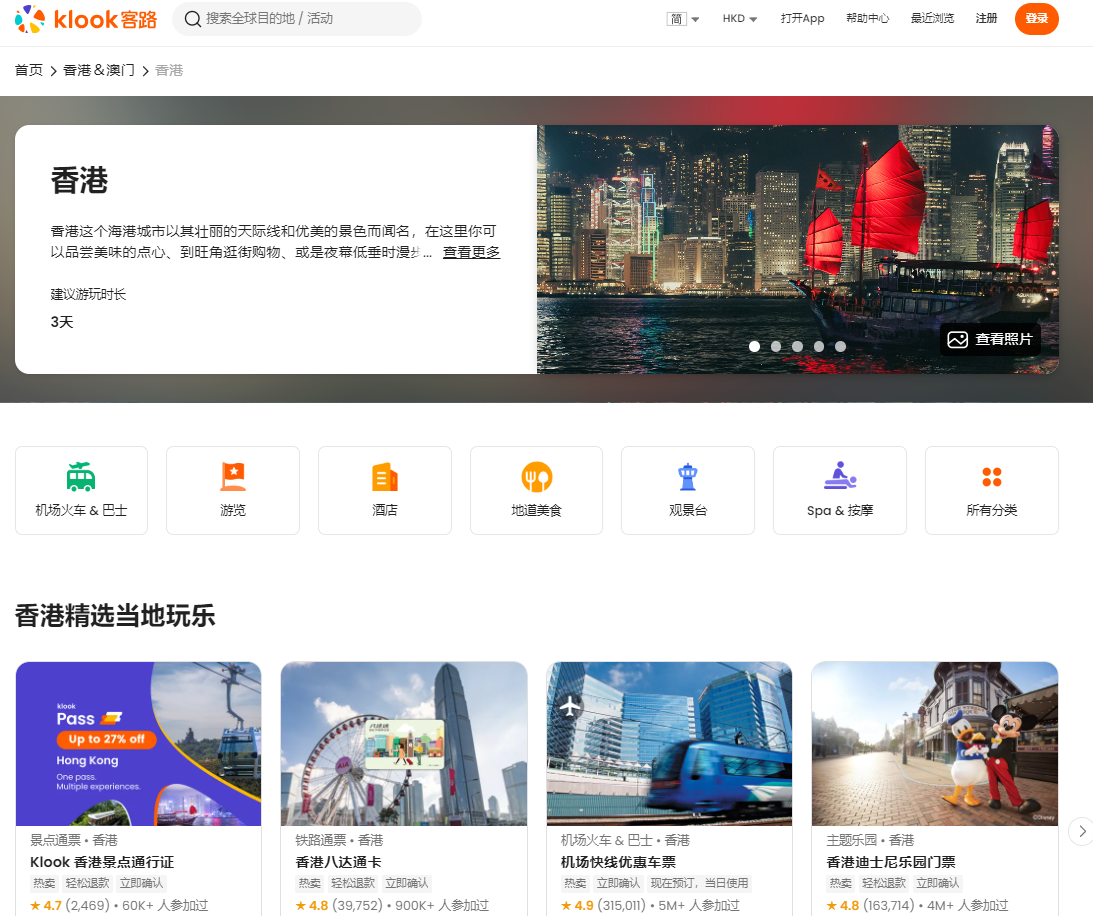The height and width of the screenshot is (916, 1093).
Task: Click the orange 登录 button
Action: click(x=1037, y=19)
